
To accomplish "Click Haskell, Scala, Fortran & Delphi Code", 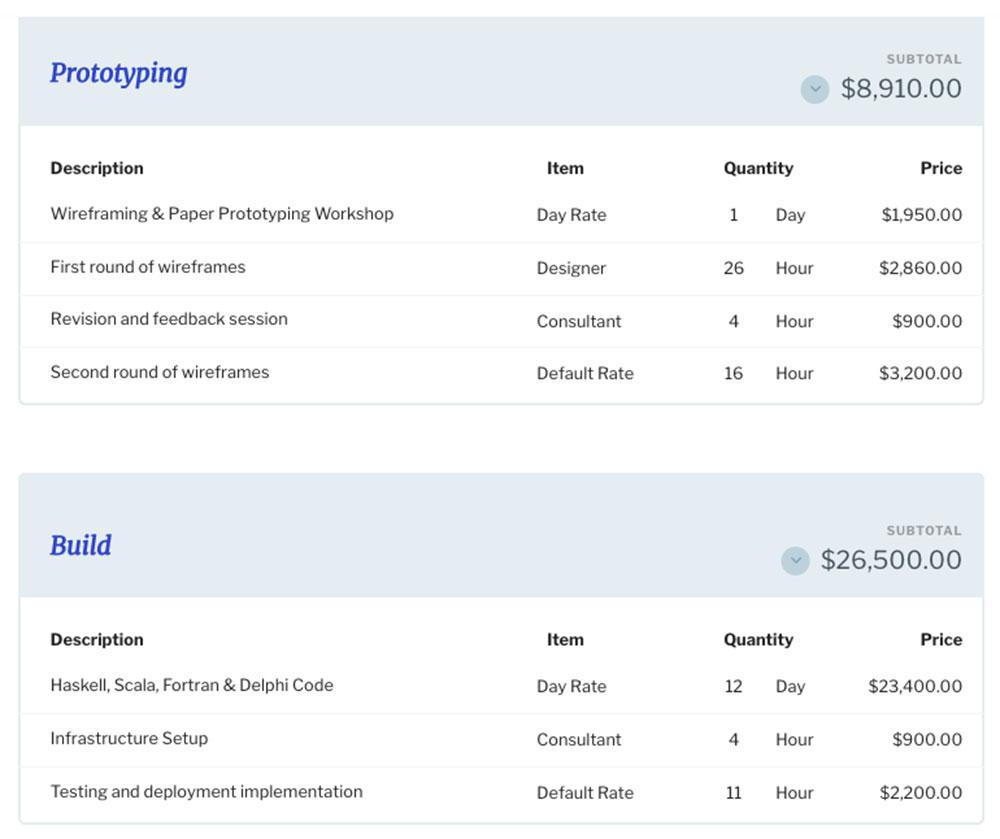I will [192, 685].
